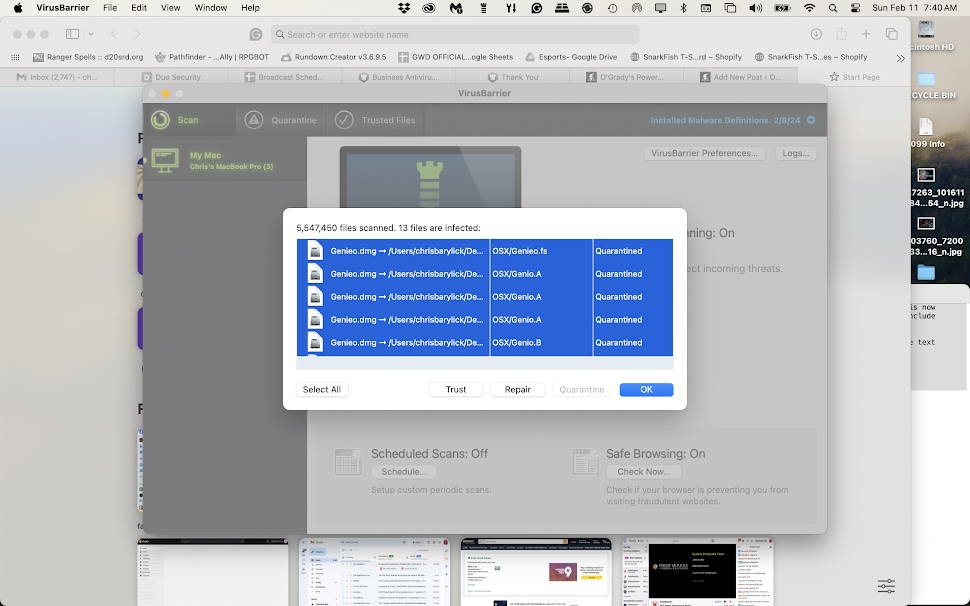The image size is (970, 606).
Task: Click OK to dismiss scan results
Action: (x=646, y=390)
